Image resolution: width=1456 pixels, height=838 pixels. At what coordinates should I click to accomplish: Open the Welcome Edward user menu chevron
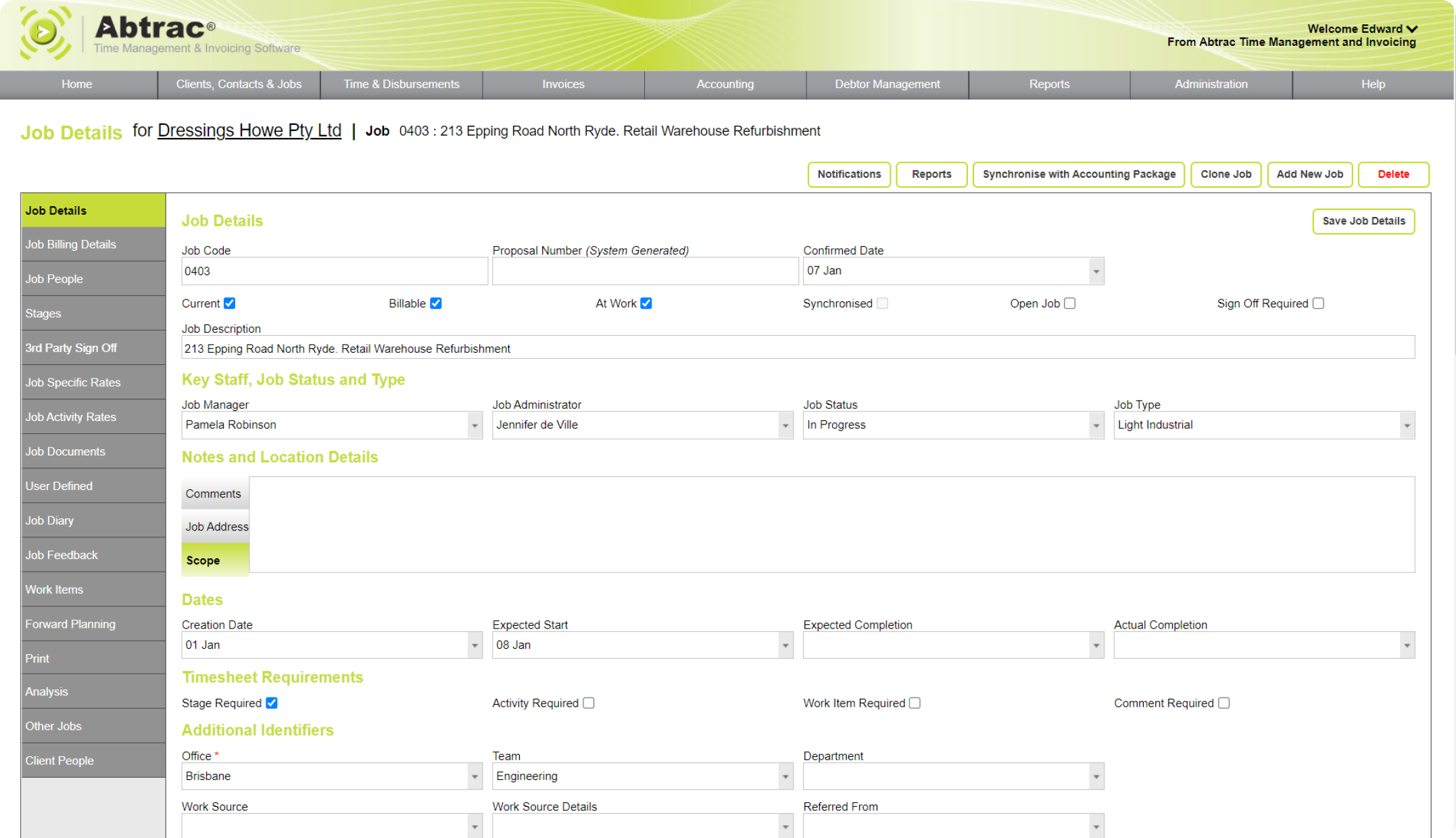tap(1412, 29)
